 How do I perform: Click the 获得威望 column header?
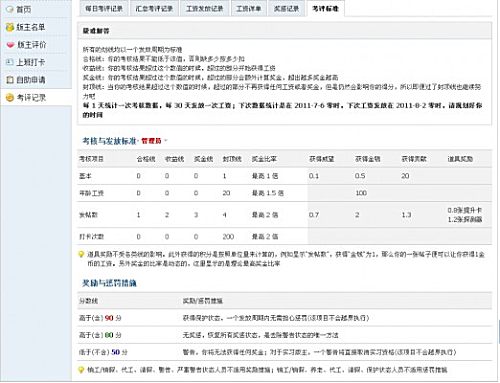[322, 159]
